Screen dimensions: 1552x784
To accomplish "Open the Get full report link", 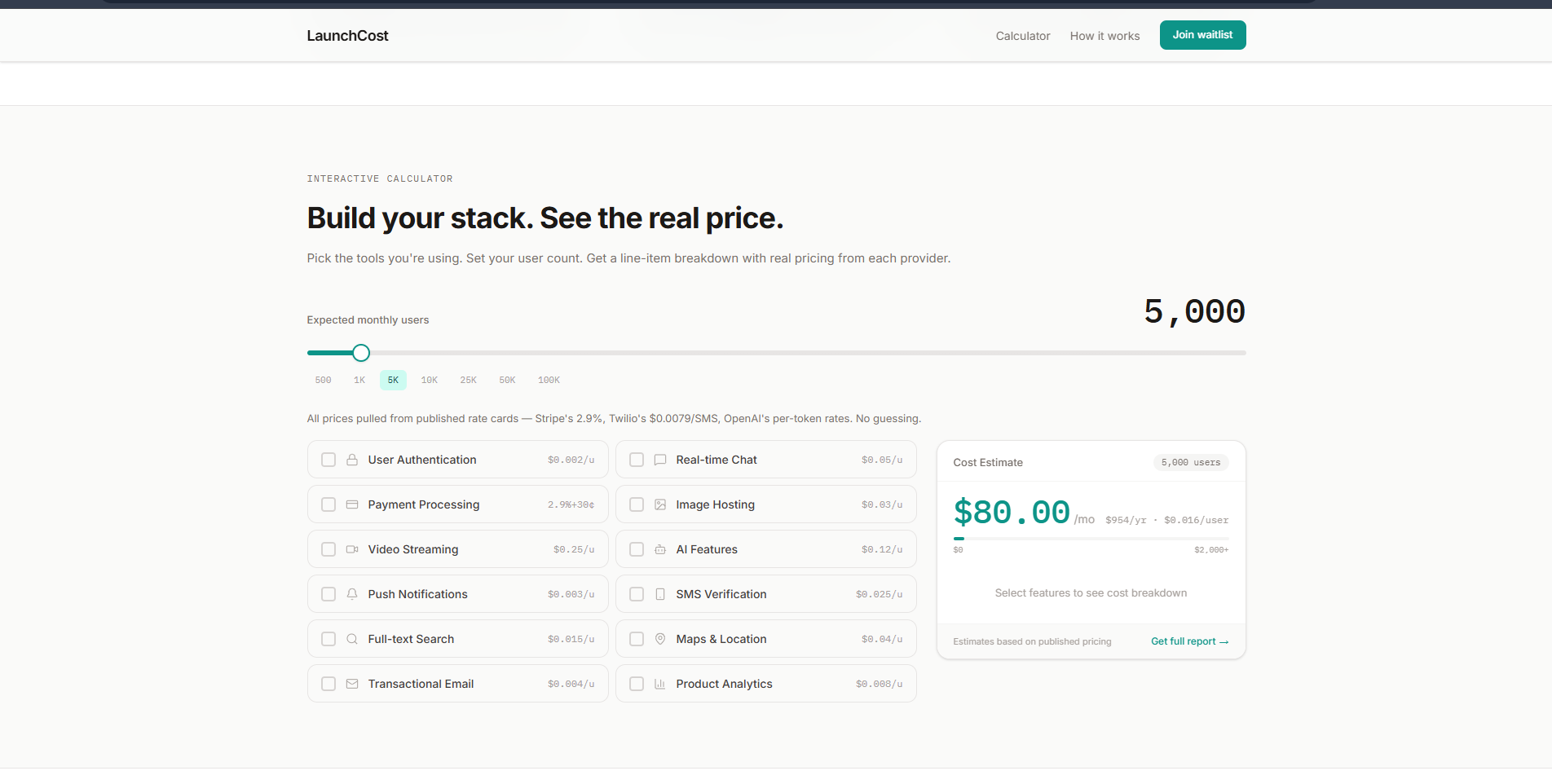I will (1188, 641).
